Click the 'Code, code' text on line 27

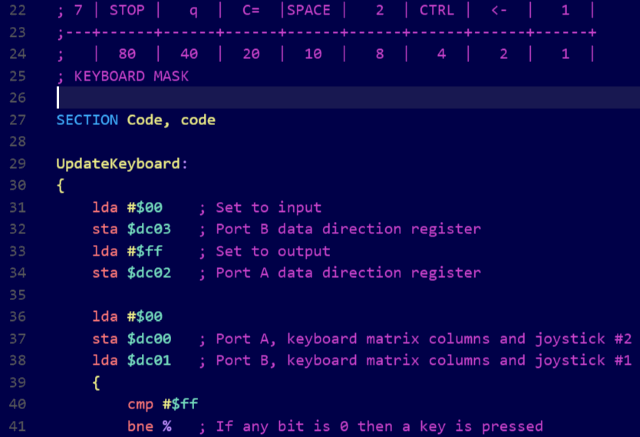[x=171, y=120]
